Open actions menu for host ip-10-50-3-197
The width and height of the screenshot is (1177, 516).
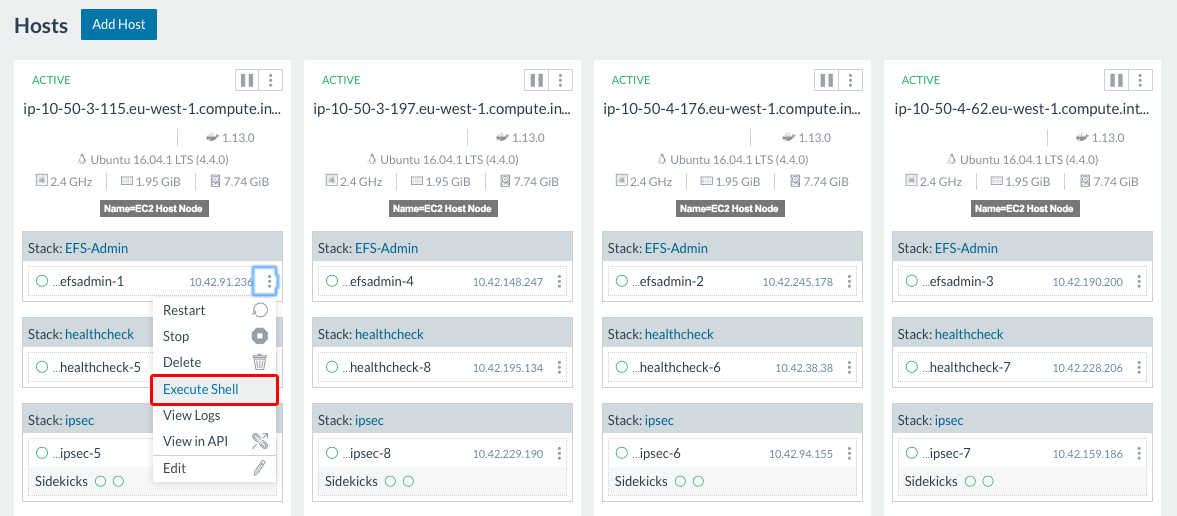coord(561,80)
